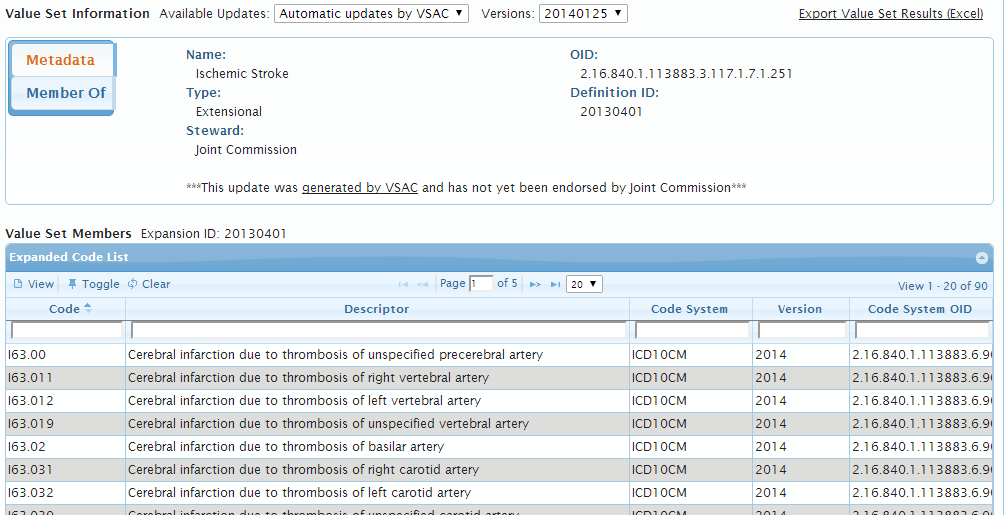This screenshot has height=515, width=1007.
Task: Open the Available Updates dropdown
Action: [372, 13]
